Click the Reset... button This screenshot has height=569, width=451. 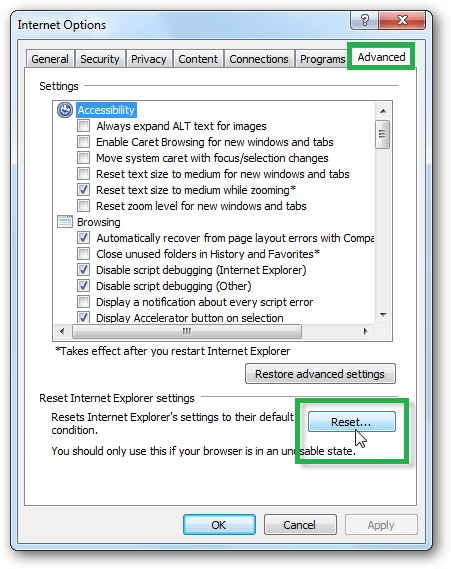[351, 422]
